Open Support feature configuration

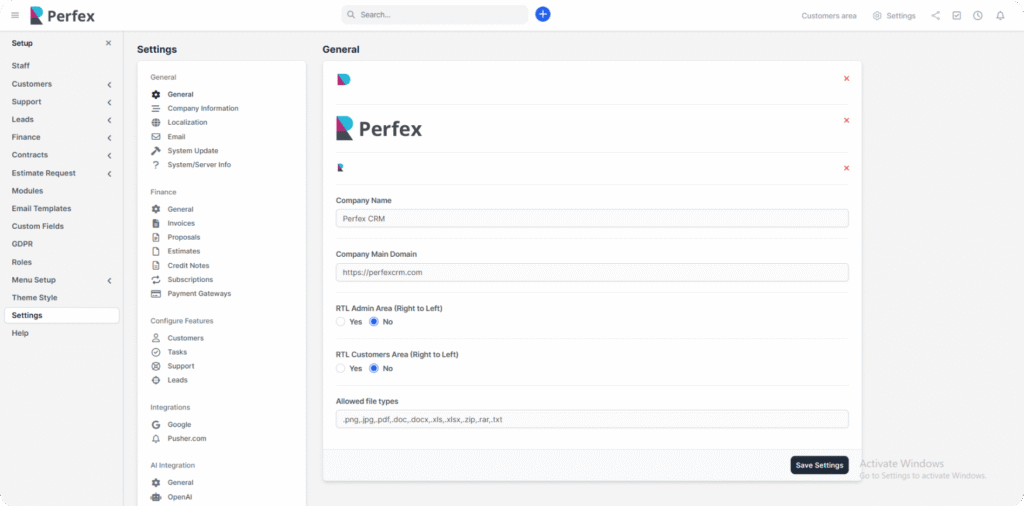pos(181,366)
